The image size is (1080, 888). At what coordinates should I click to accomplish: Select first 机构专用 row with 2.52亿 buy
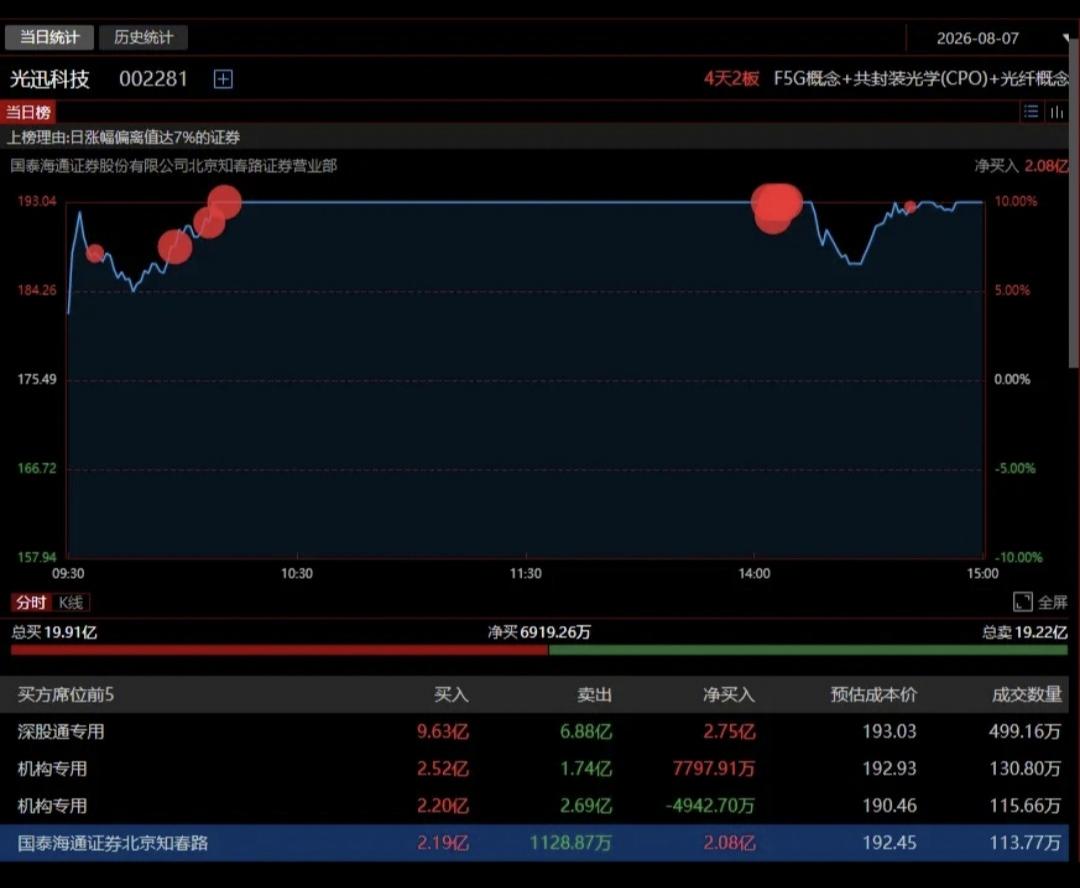point(534,769)
